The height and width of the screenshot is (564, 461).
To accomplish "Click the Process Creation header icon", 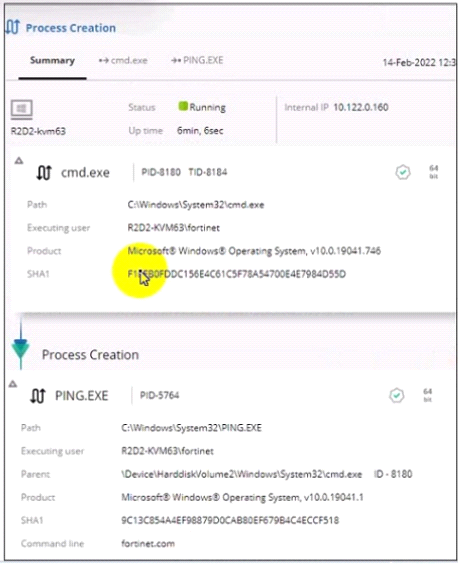I will (13, 27).
